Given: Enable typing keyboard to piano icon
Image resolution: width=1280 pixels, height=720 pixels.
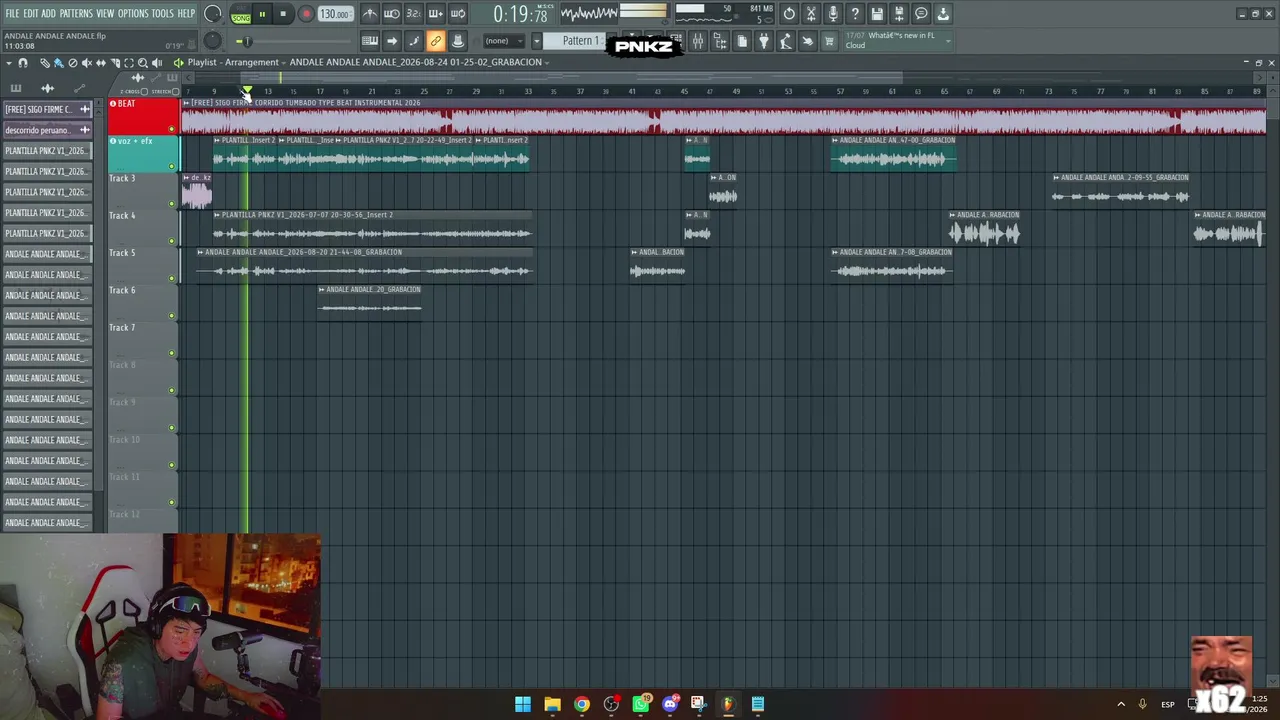Looking at the screenshot, I should click(370, 41).
